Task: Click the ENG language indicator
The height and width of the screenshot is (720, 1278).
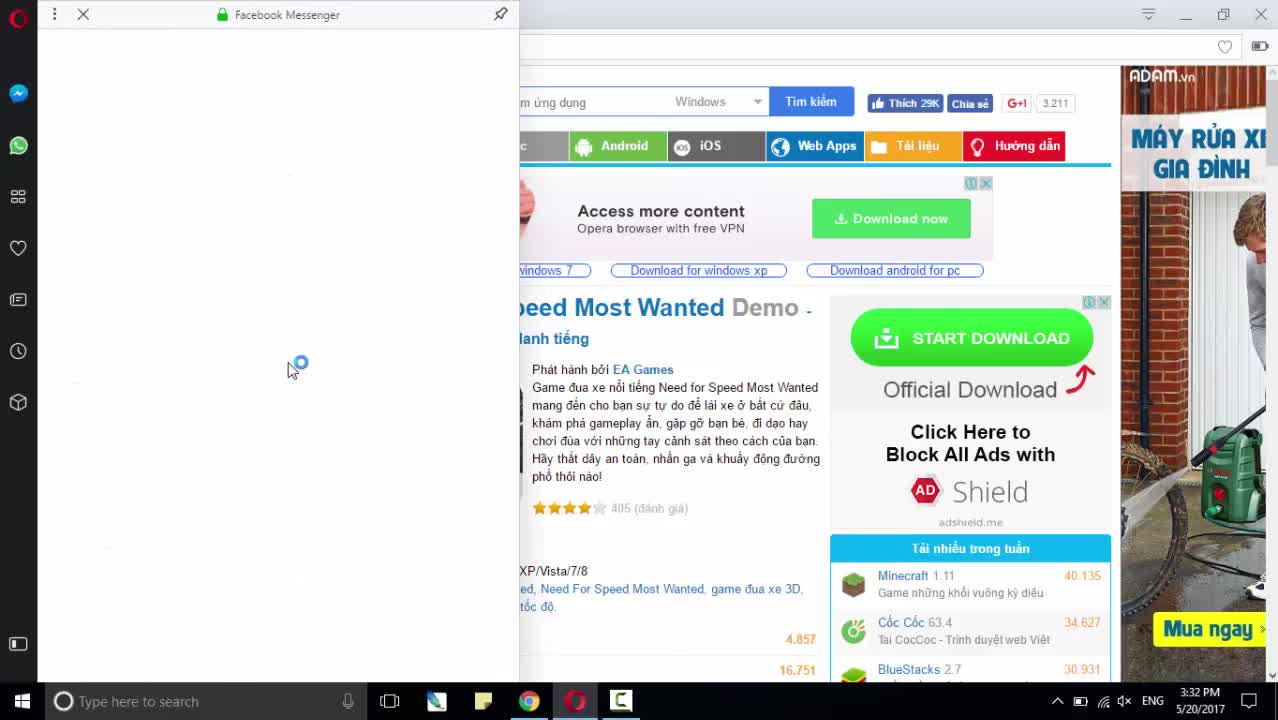Action: click(x=1153, y=701)
